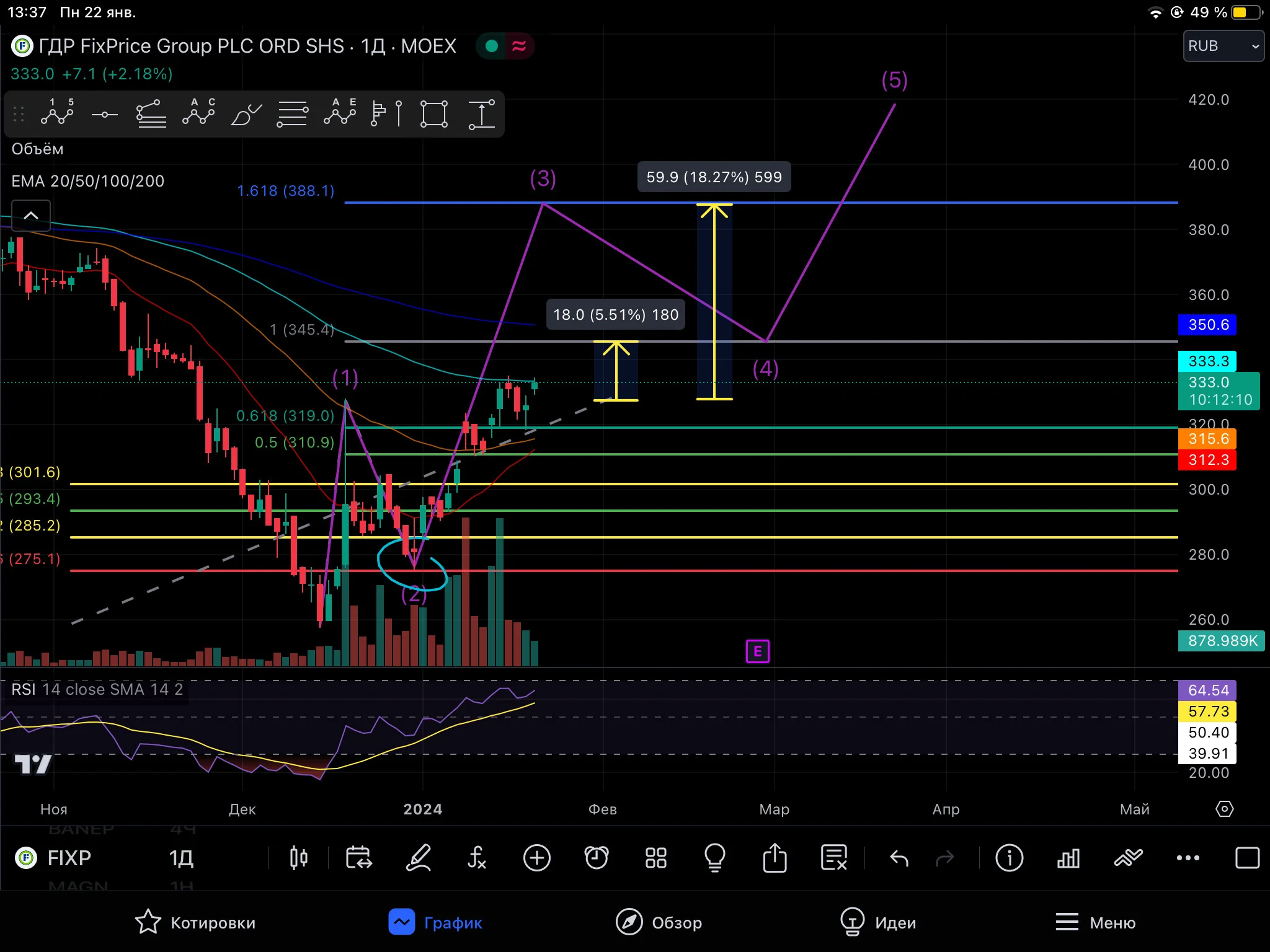The width and height of the screenshot is (1270, 952).
Task: Open the drawing pencil tools
Action: pyautogui.click(x=419, y=858)
